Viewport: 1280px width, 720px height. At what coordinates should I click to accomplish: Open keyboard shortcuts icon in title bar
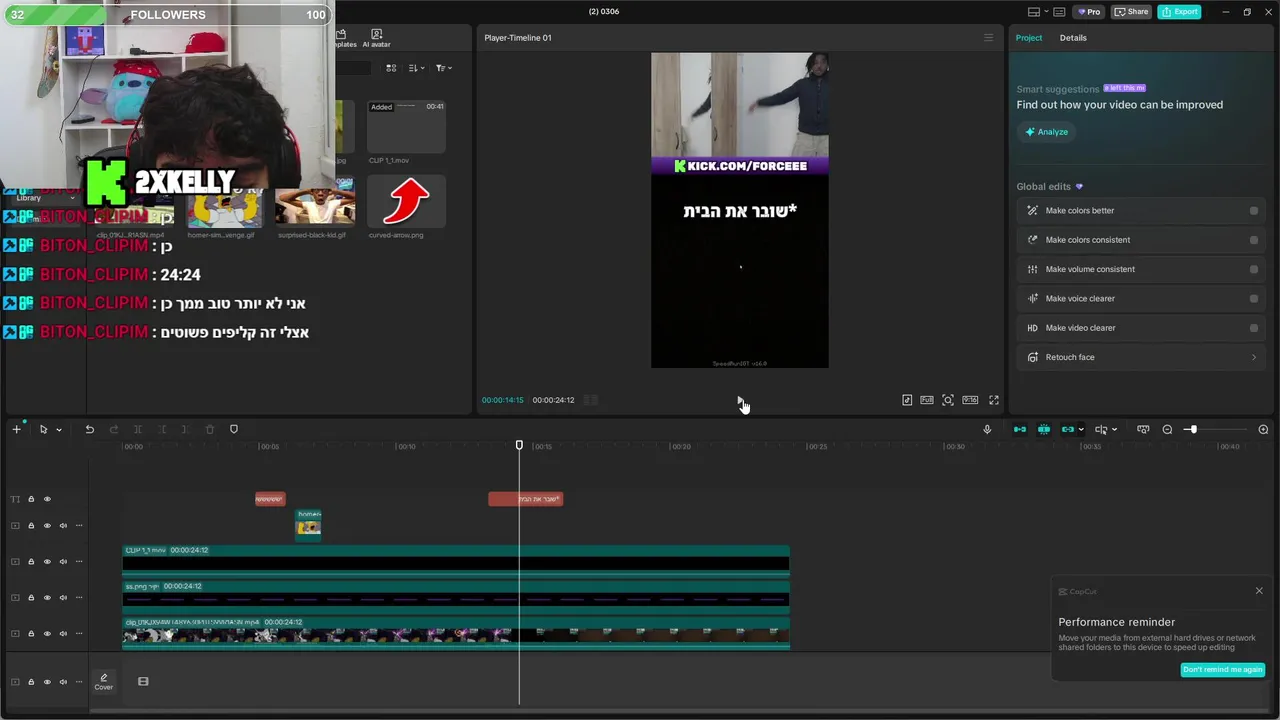tap(1059, 12)
